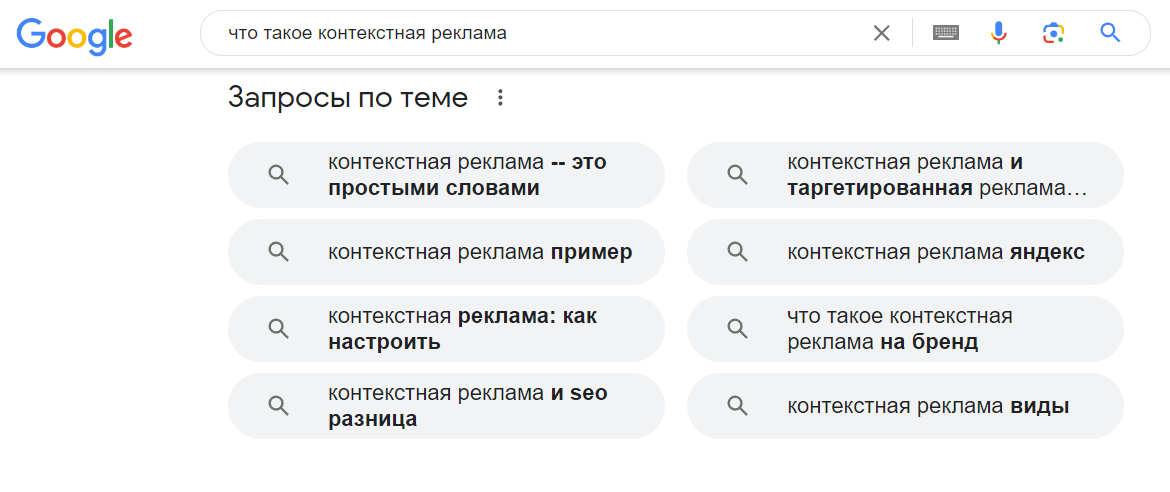Start voice search with microphone
The image size is (1170, 492).
click(x=998, y=33)
